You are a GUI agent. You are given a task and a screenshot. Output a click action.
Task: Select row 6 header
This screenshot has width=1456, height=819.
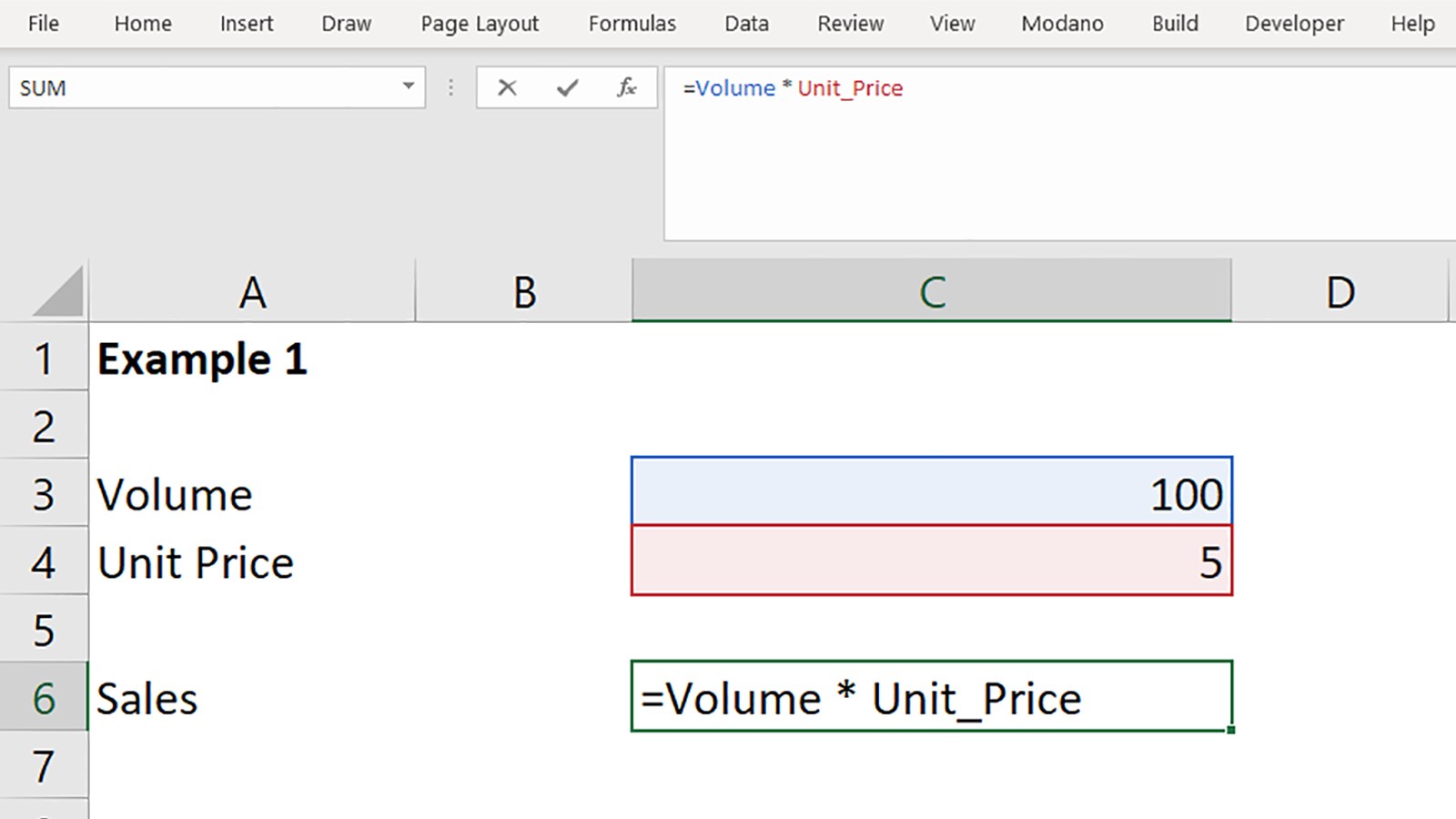click(x=44, y=698)
